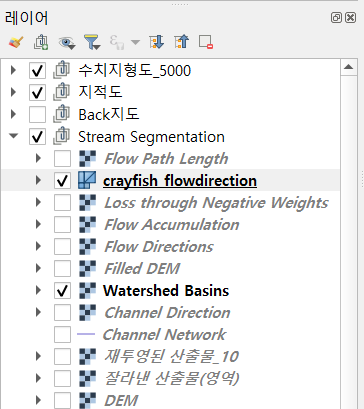Click the Flow Directions raster icon
364x409 pixels.
88,246
